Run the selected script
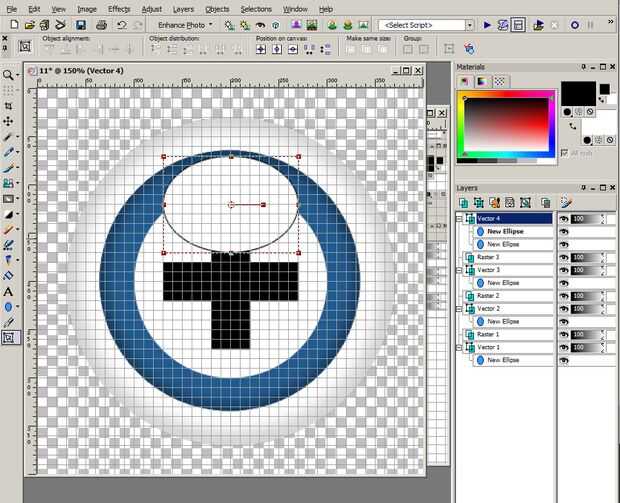The width and height of the screenshot is (620, 503). click(488, 24)
